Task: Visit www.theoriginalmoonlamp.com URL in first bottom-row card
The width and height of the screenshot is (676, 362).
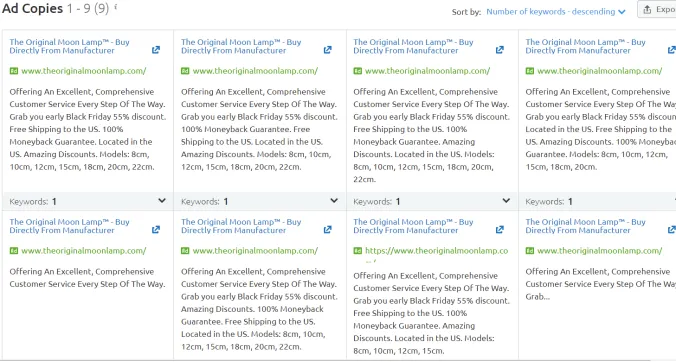Action: pos(84,250)
